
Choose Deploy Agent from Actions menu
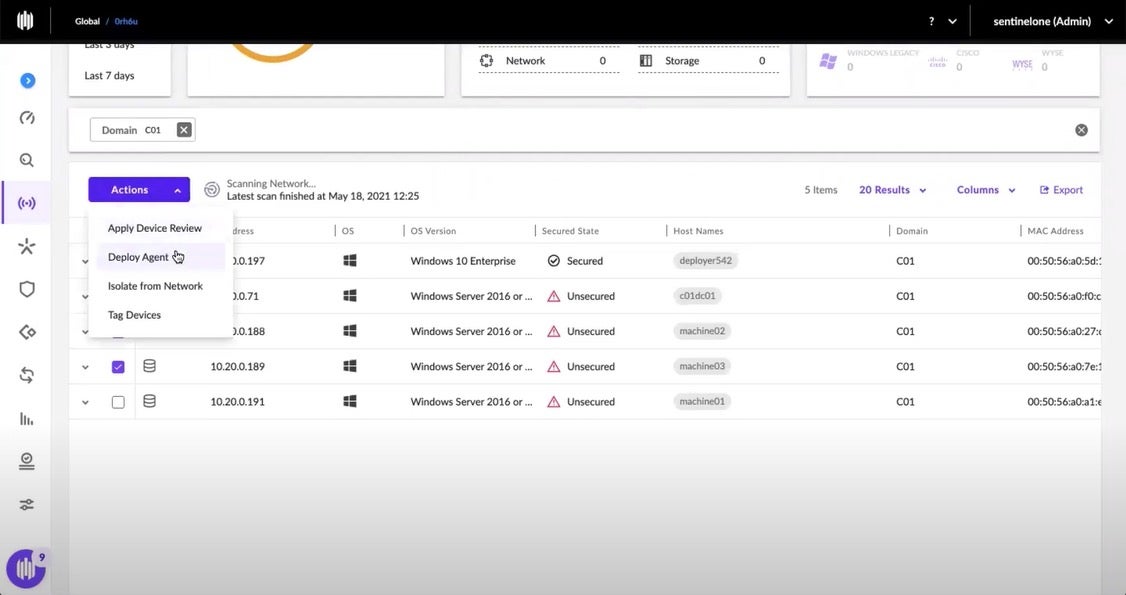tap(139, 257)
